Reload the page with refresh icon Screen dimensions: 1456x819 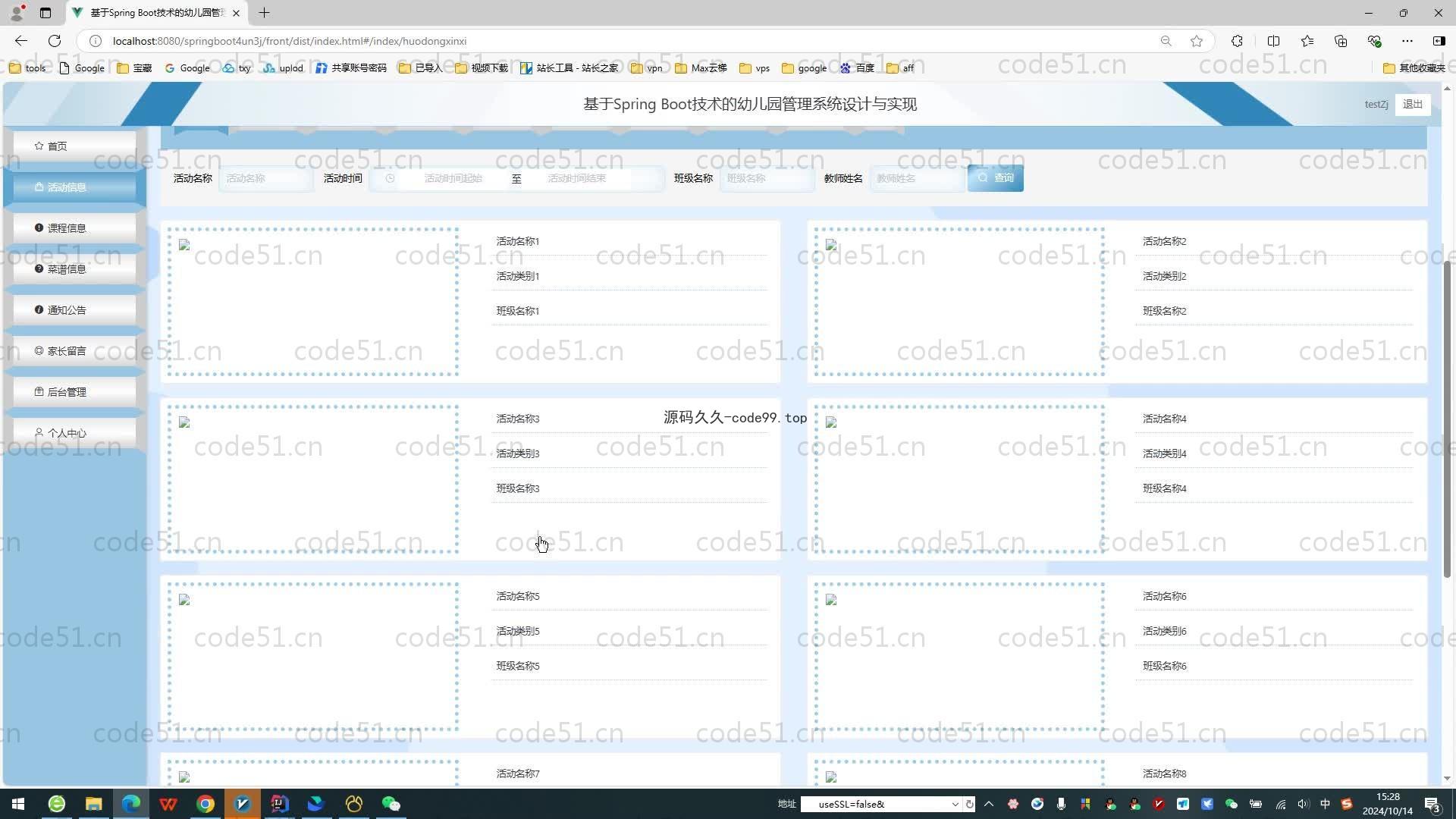55,41
